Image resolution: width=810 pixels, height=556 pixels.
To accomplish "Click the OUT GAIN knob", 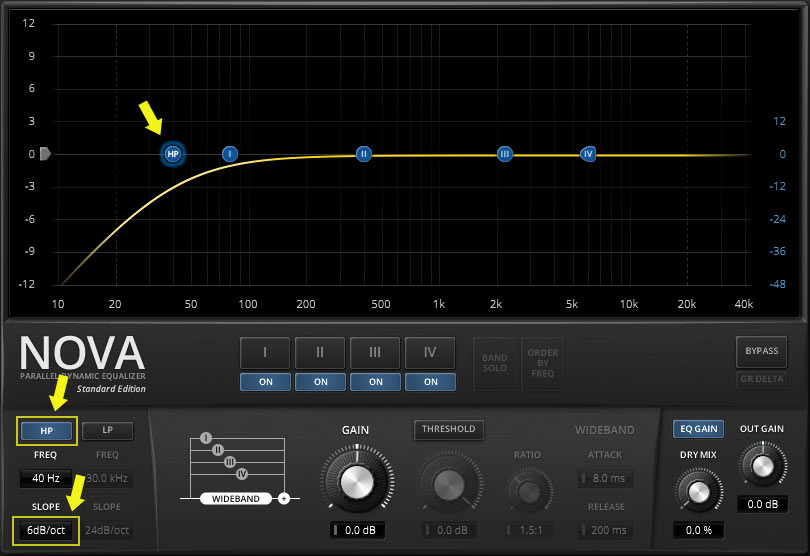I will (762, 466).
